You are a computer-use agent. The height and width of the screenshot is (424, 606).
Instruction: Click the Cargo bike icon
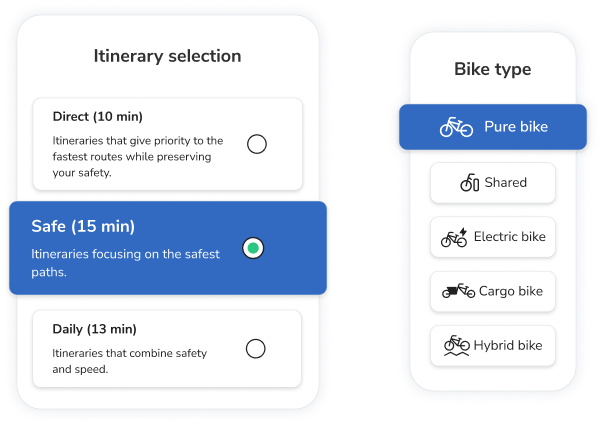[x=459, y=292]
